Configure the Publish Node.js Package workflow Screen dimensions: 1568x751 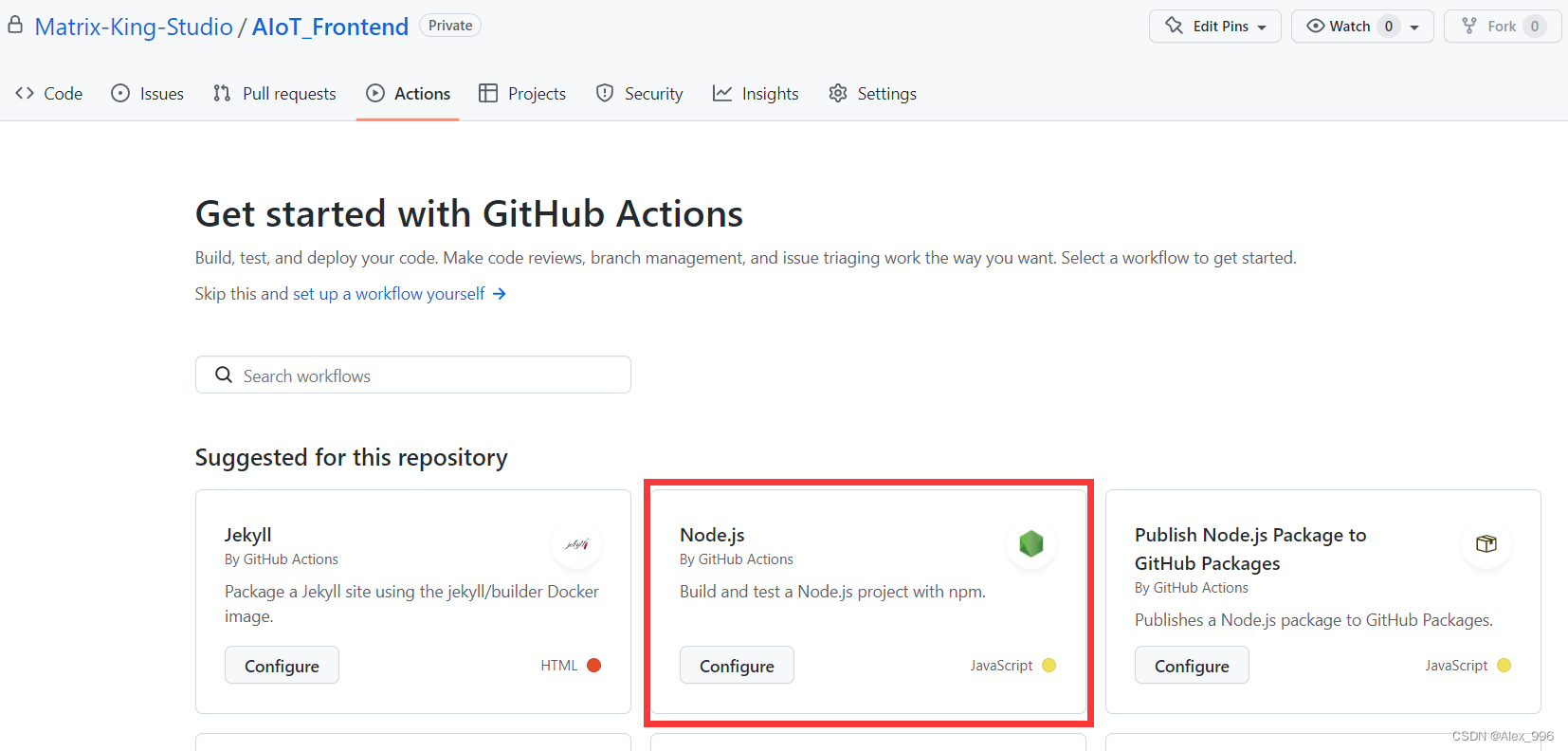click(1192, 666)
